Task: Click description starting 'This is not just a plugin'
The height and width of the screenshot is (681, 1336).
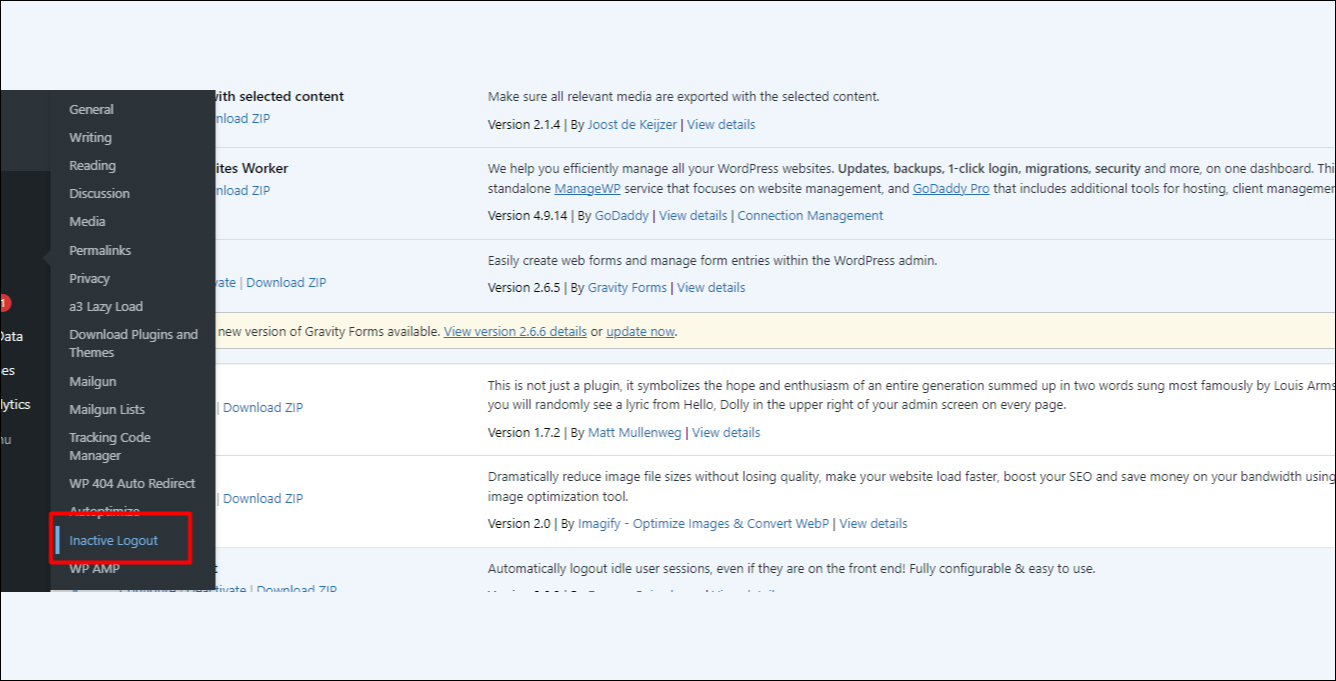Action: (911, 395)
